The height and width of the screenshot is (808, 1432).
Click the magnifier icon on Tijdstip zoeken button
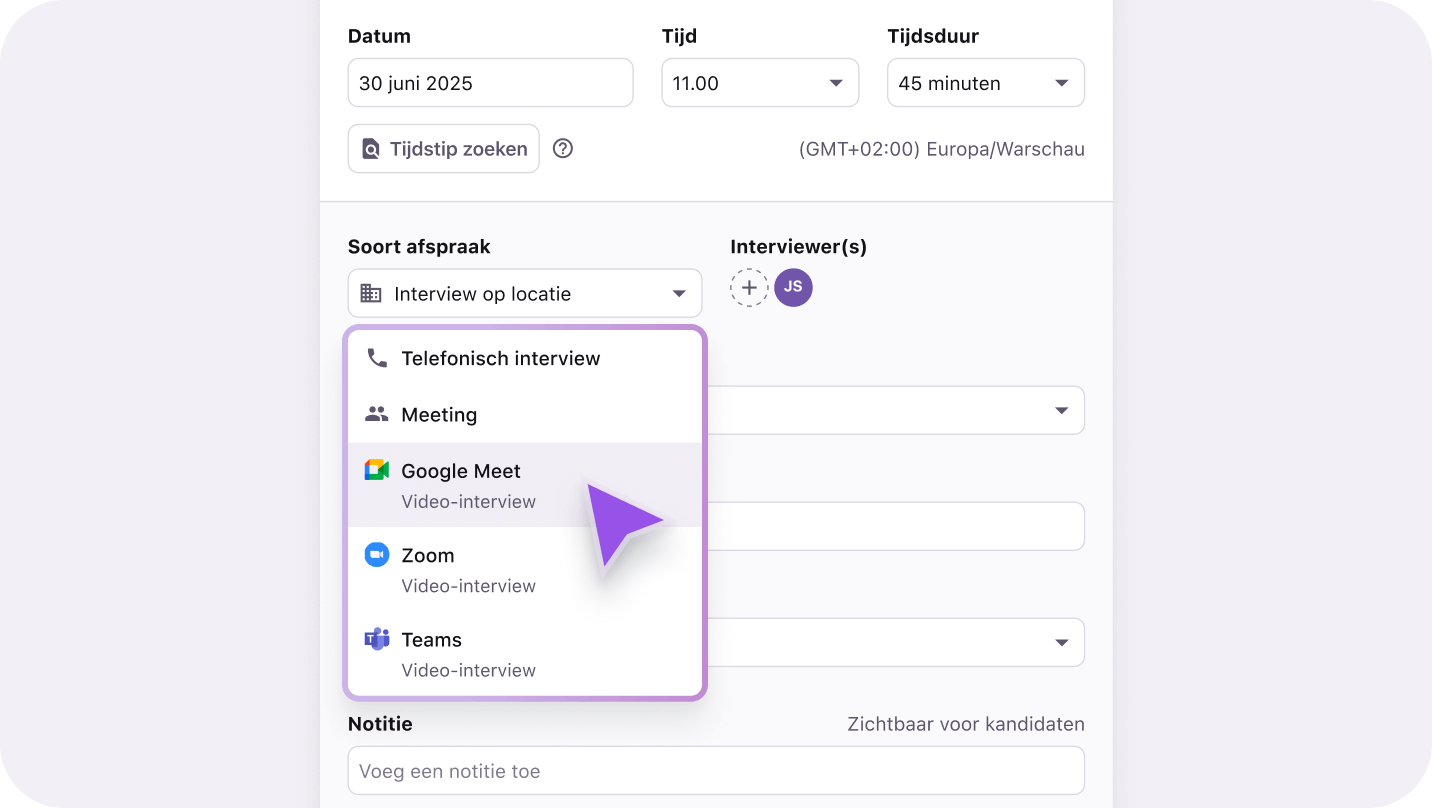click(x=371, y=148)
